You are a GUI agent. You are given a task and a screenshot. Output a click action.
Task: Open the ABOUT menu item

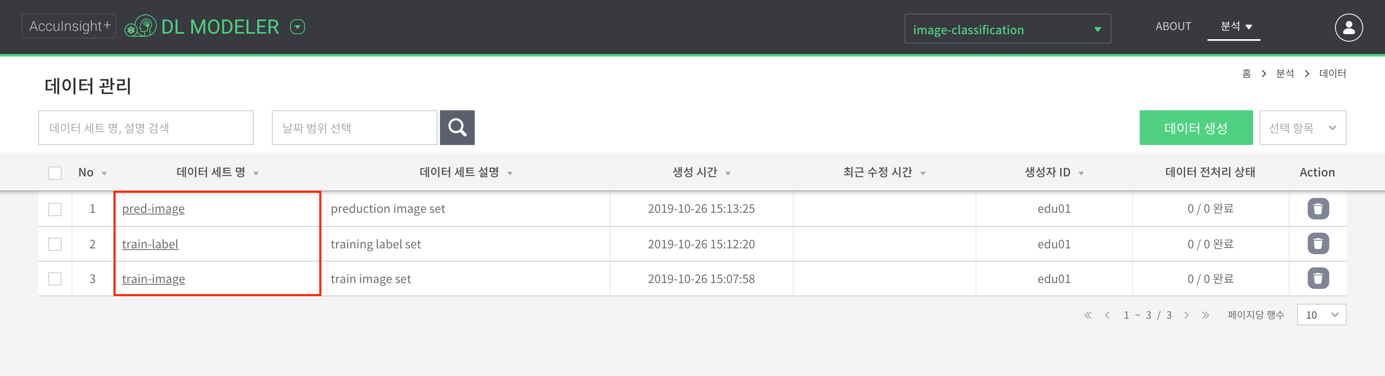[x=1173, y=26]
